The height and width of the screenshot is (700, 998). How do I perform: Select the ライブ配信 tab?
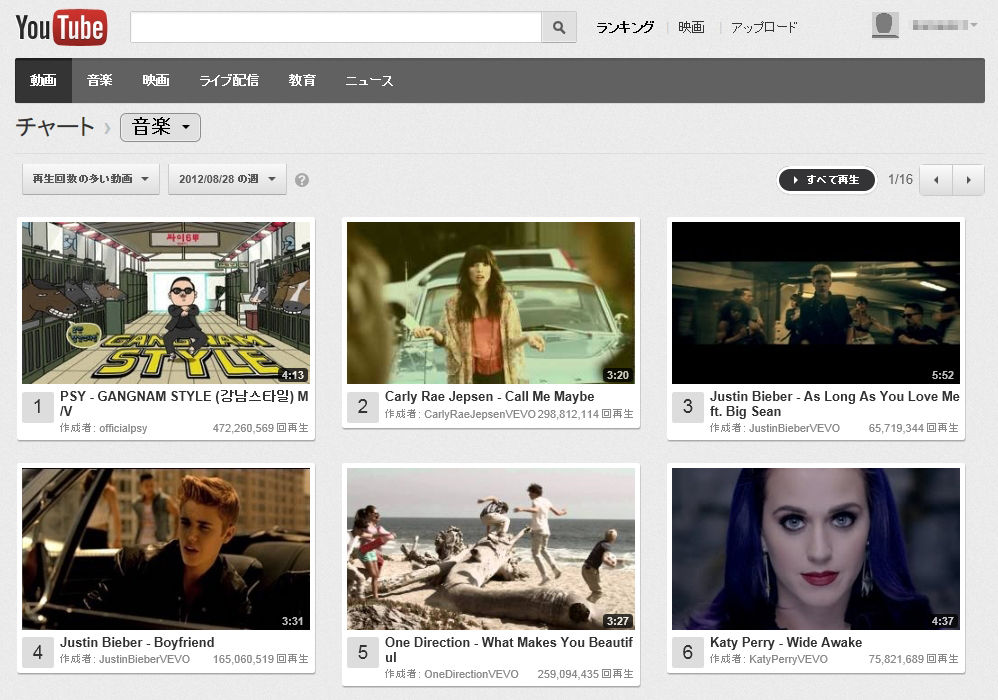[229, 80]
